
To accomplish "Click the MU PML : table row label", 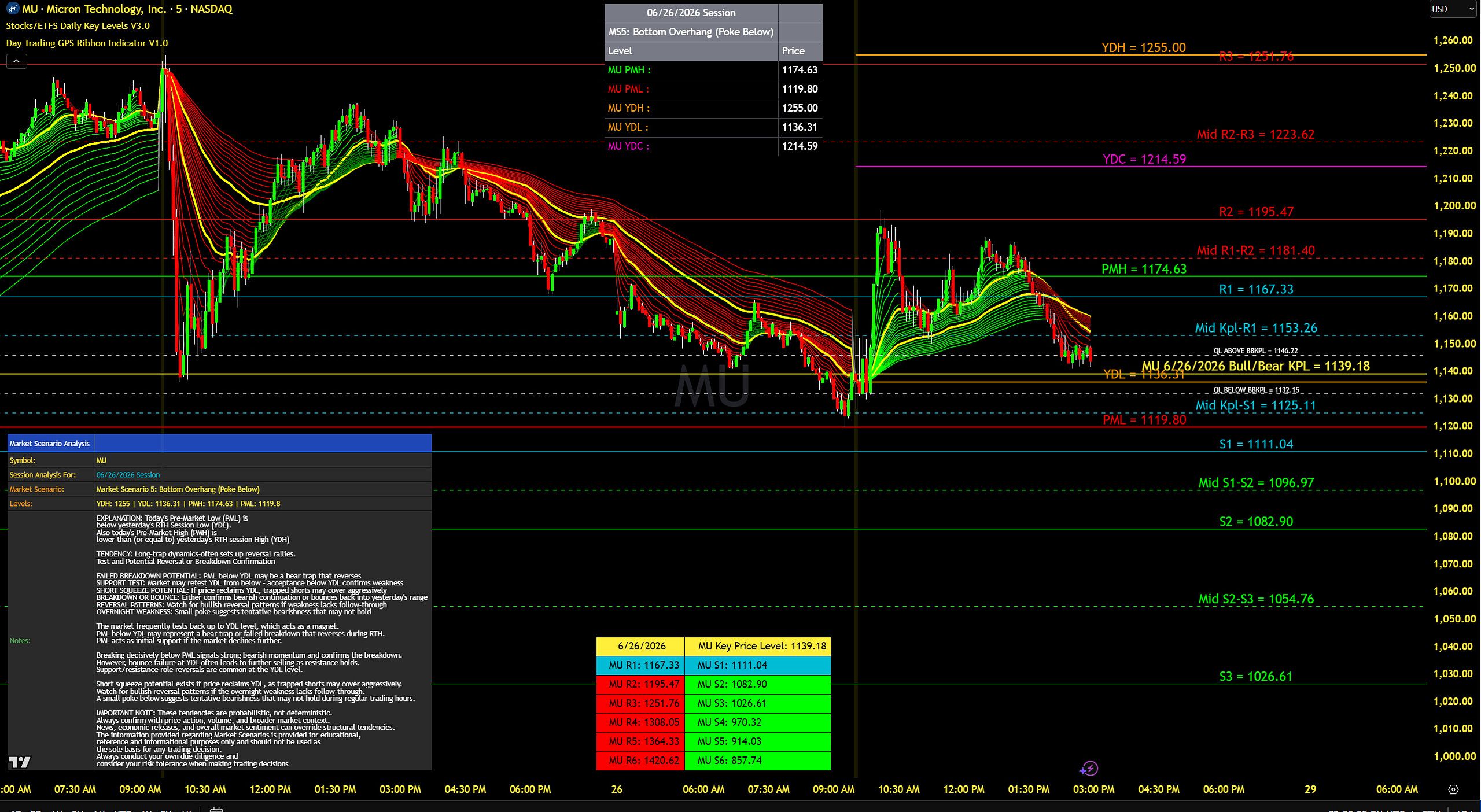I will click(x=691, y=89).
